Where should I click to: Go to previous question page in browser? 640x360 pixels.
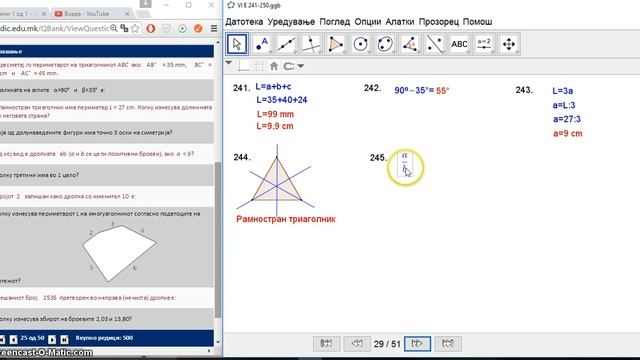13,340
